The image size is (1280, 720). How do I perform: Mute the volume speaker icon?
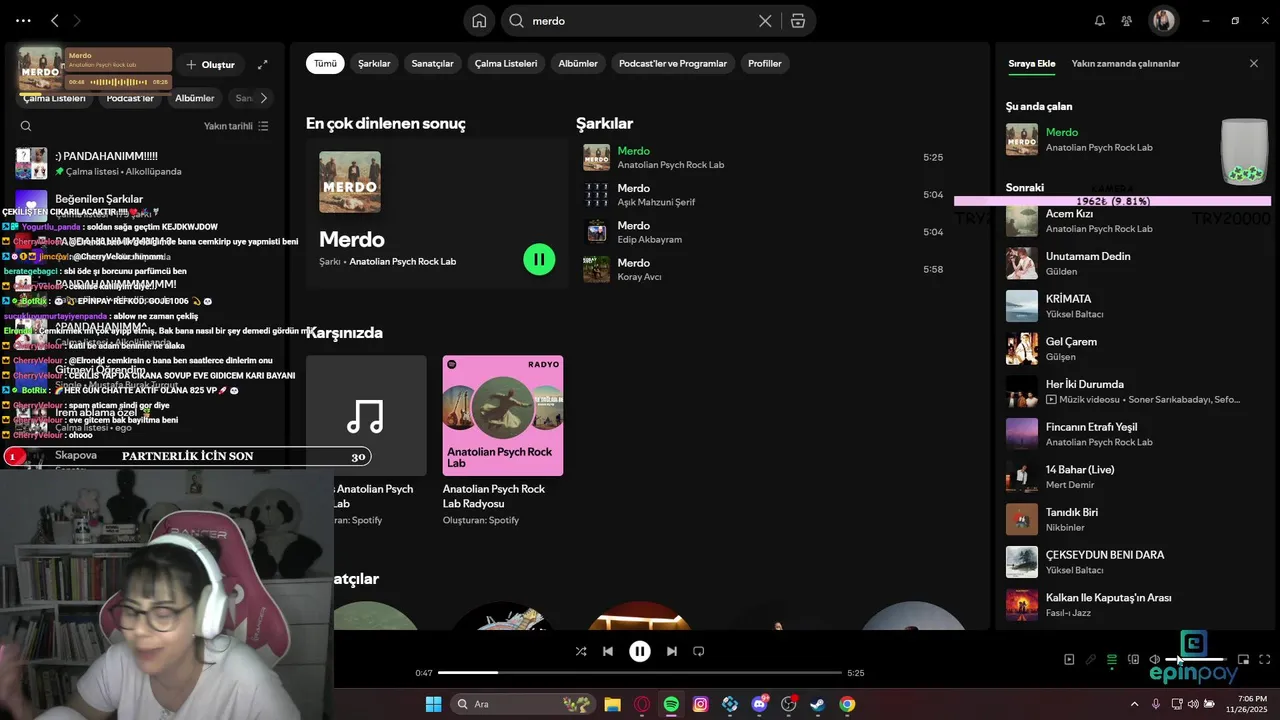click(x=1155, y=659)
